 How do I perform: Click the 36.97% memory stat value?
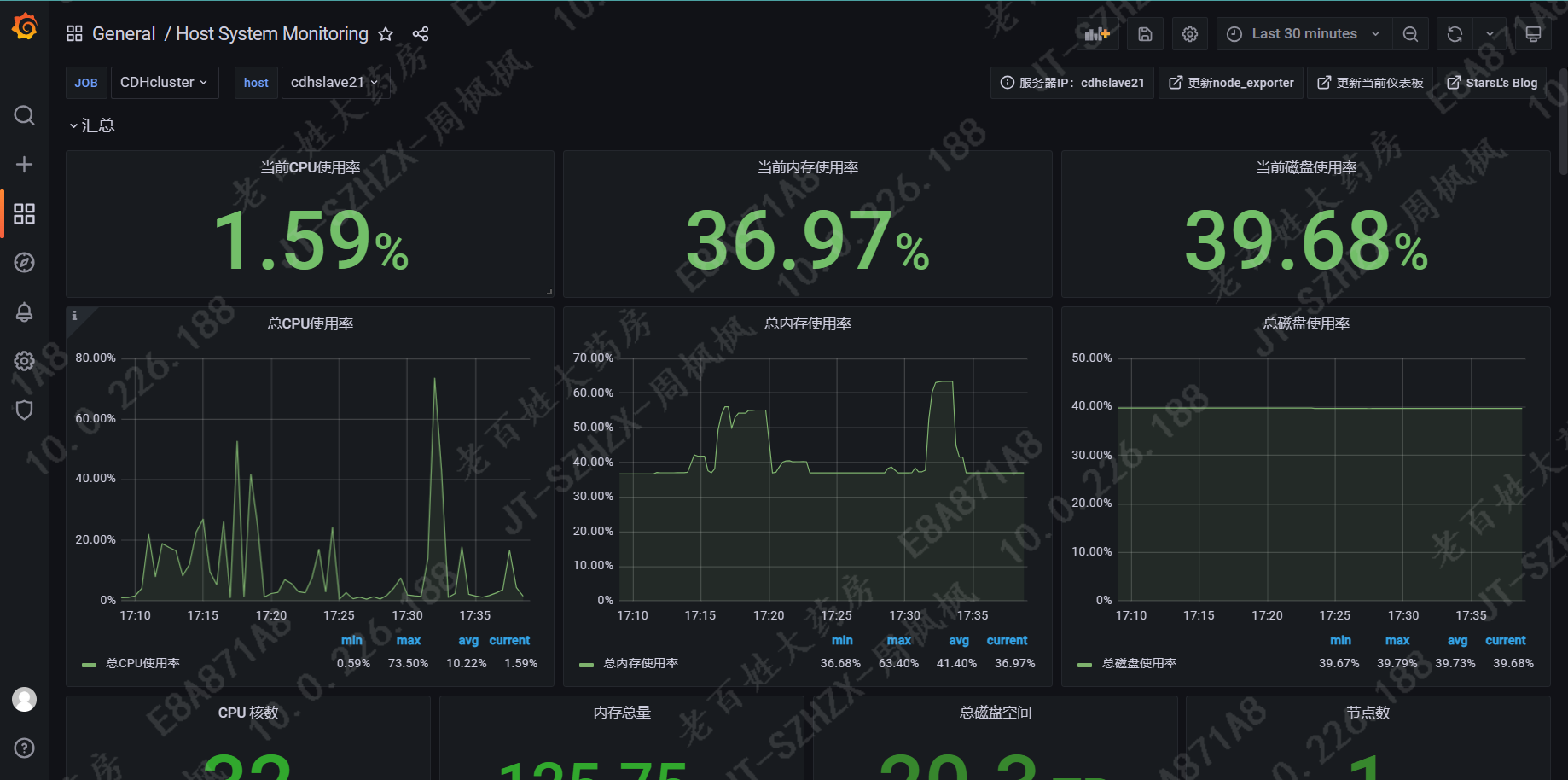808,241
